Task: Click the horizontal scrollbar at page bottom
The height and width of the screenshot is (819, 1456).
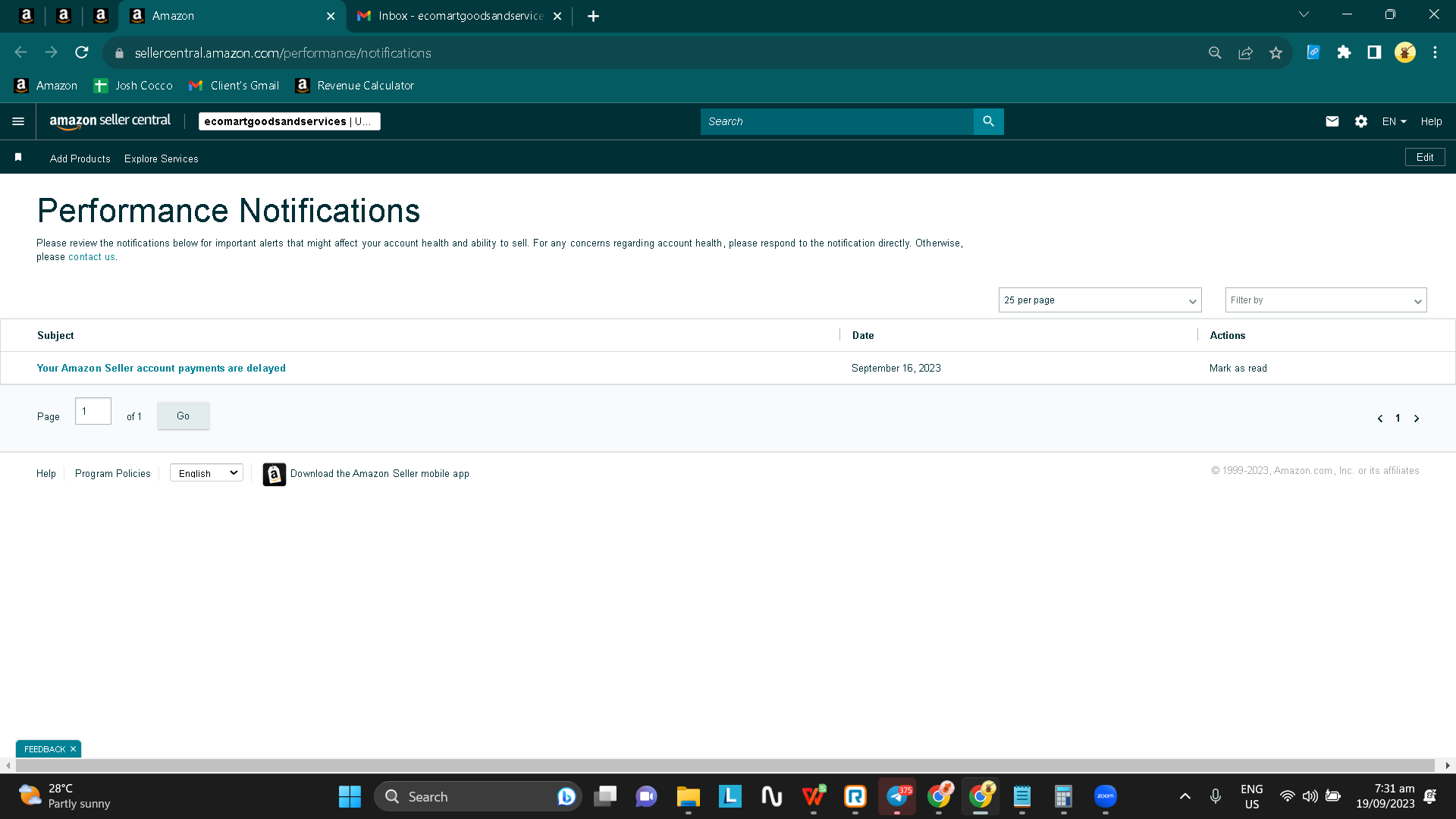Action: pyautogui.click(x=724, y=766)
